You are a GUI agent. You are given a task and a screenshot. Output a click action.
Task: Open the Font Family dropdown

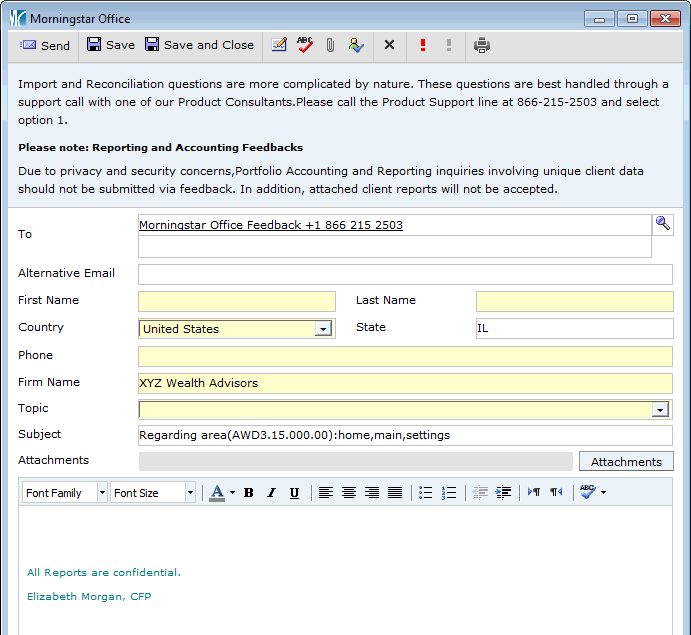(x=102, y=493)
